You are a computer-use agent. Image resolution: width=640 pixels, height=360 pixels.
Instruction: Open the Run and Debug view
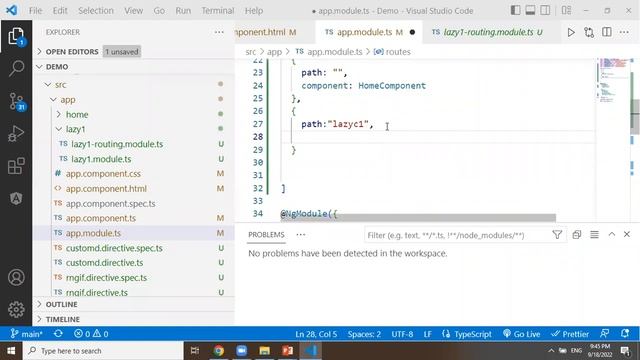click(x=16, y=133)
